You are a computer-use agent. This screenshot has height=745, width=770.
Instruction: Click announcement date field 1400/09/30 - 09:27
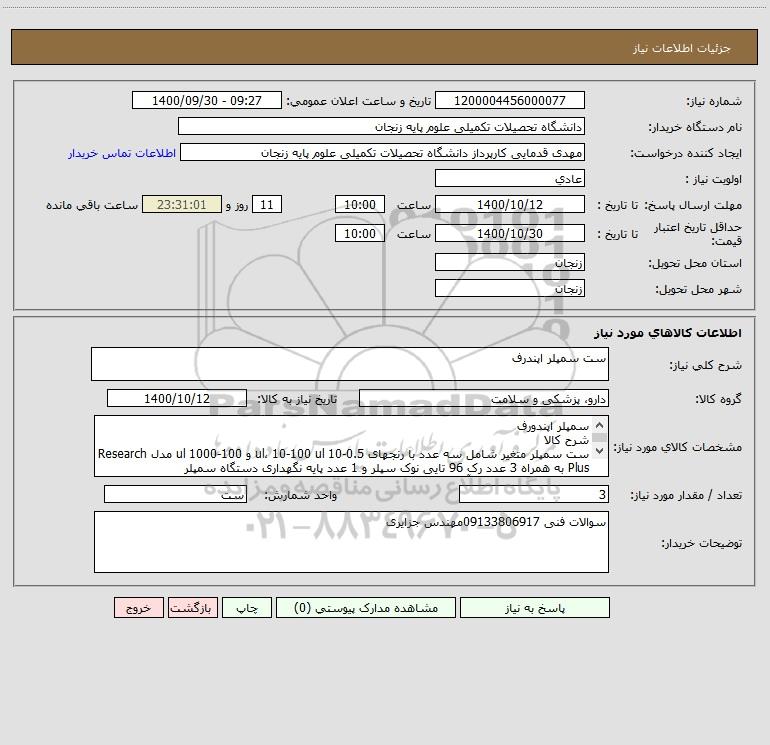pyautogui.click(x=207, y=100)
